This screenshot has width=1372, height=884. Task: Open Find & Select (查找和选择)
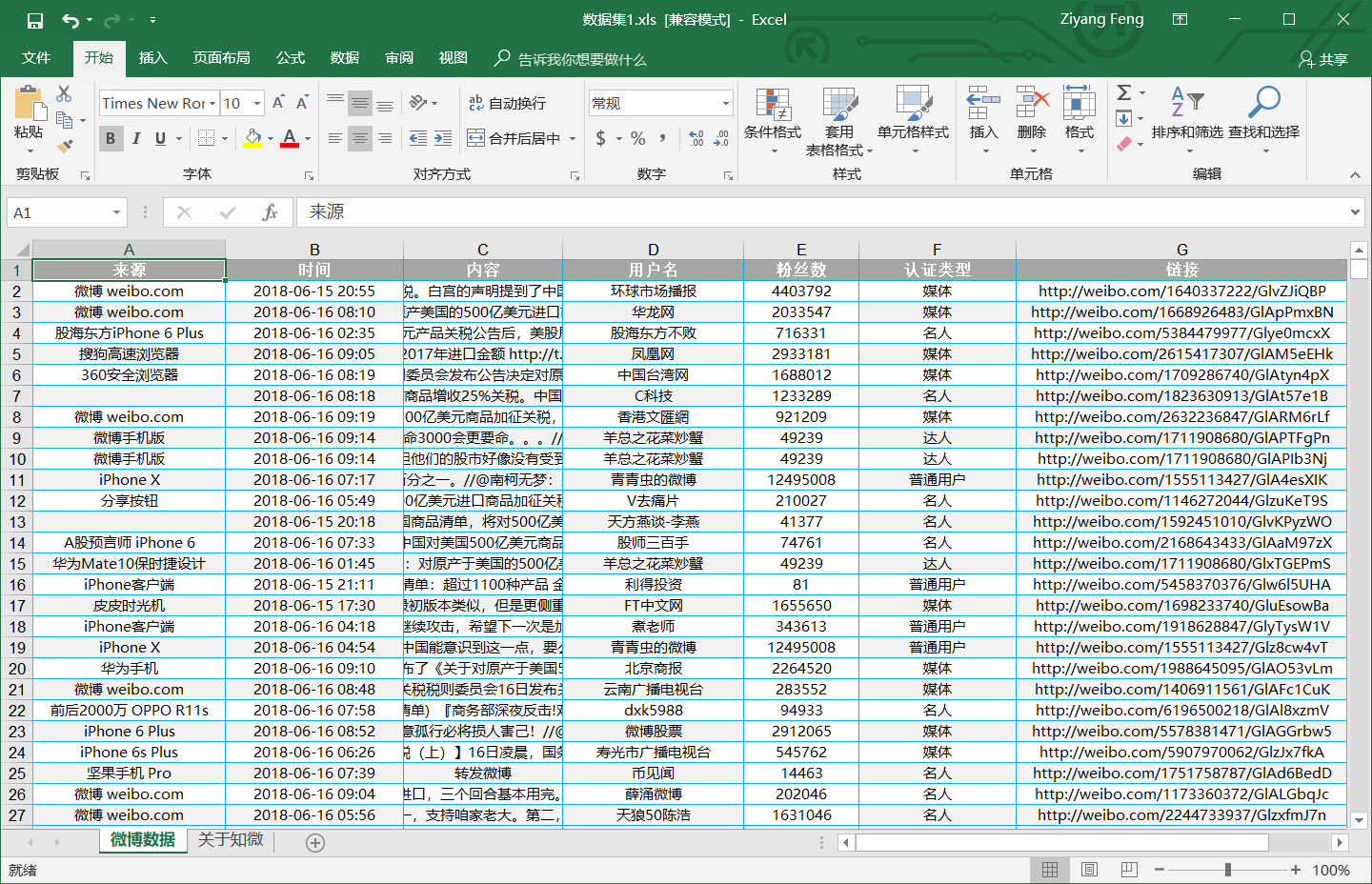(1263, 121)
